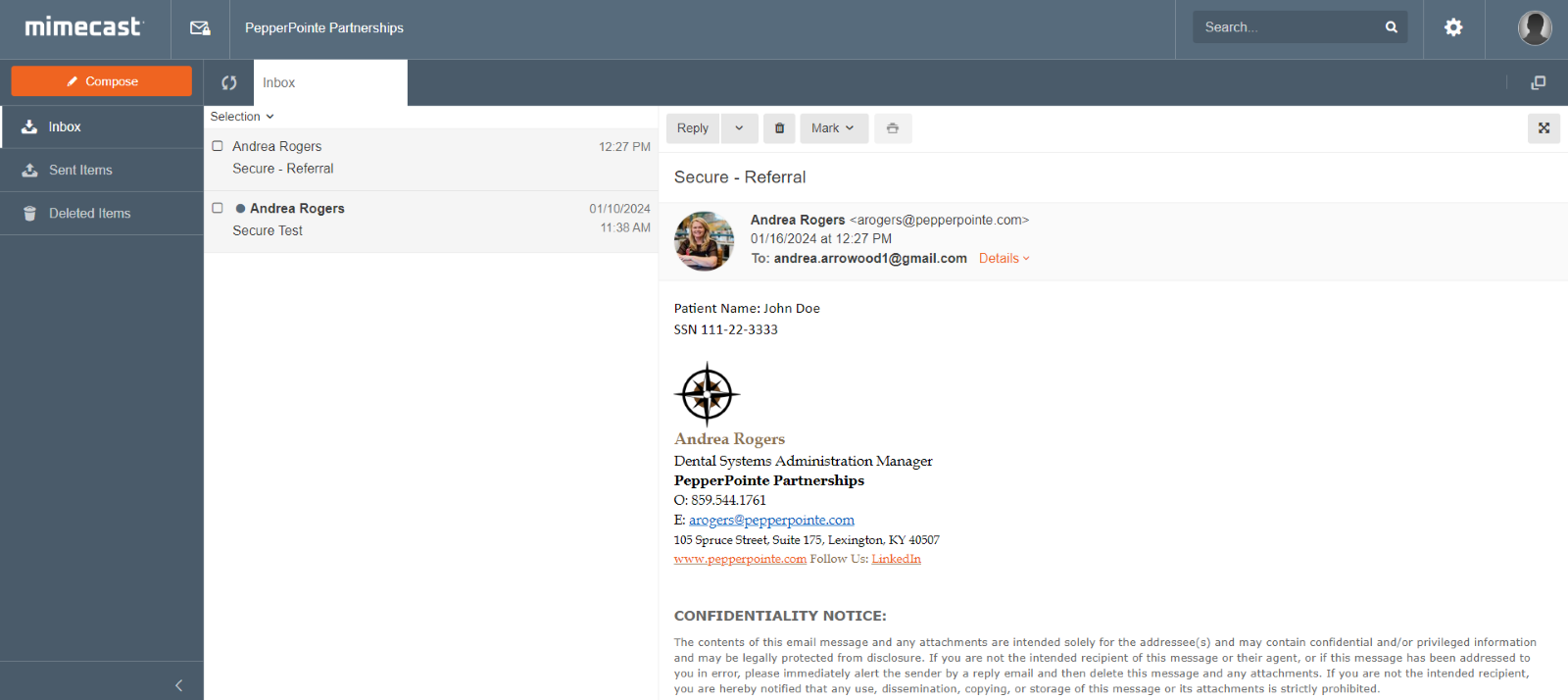Refresh the inbox list
Image resolution: width=1568 pixels, height=700 pixels.
pos(228,83)
